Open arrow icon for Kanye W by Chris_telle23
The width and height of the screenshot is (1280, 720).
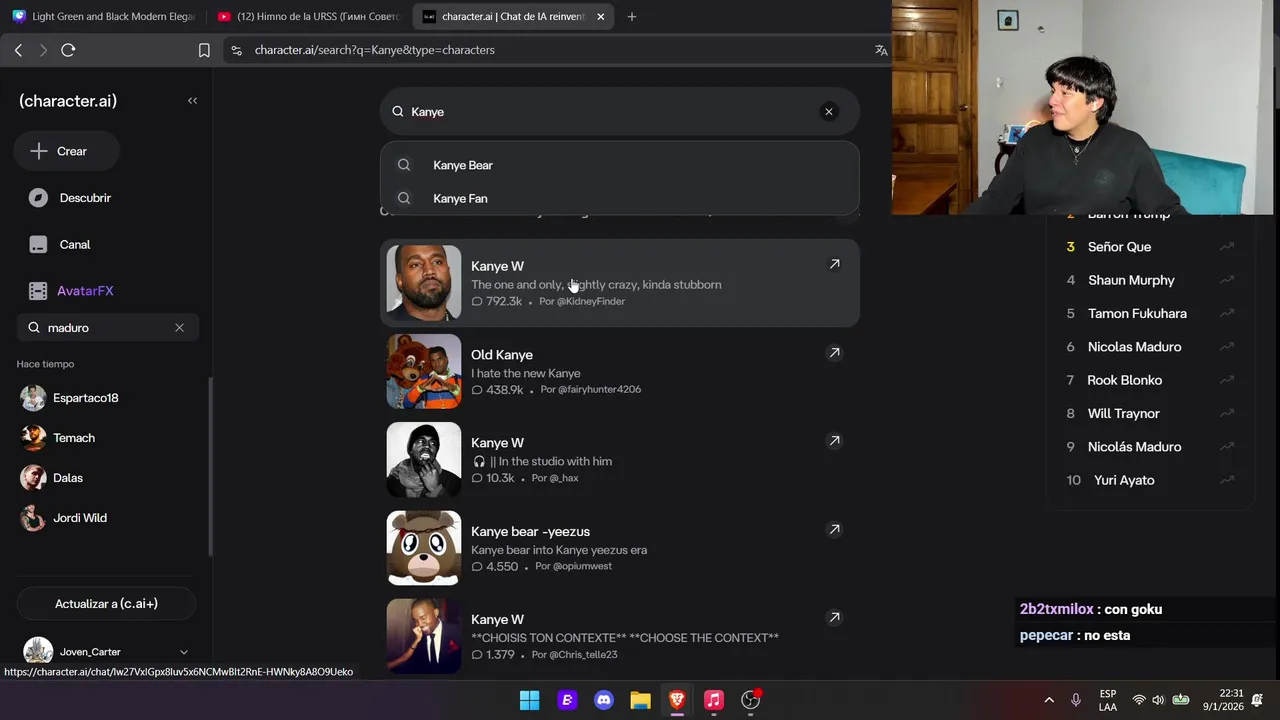834,617
